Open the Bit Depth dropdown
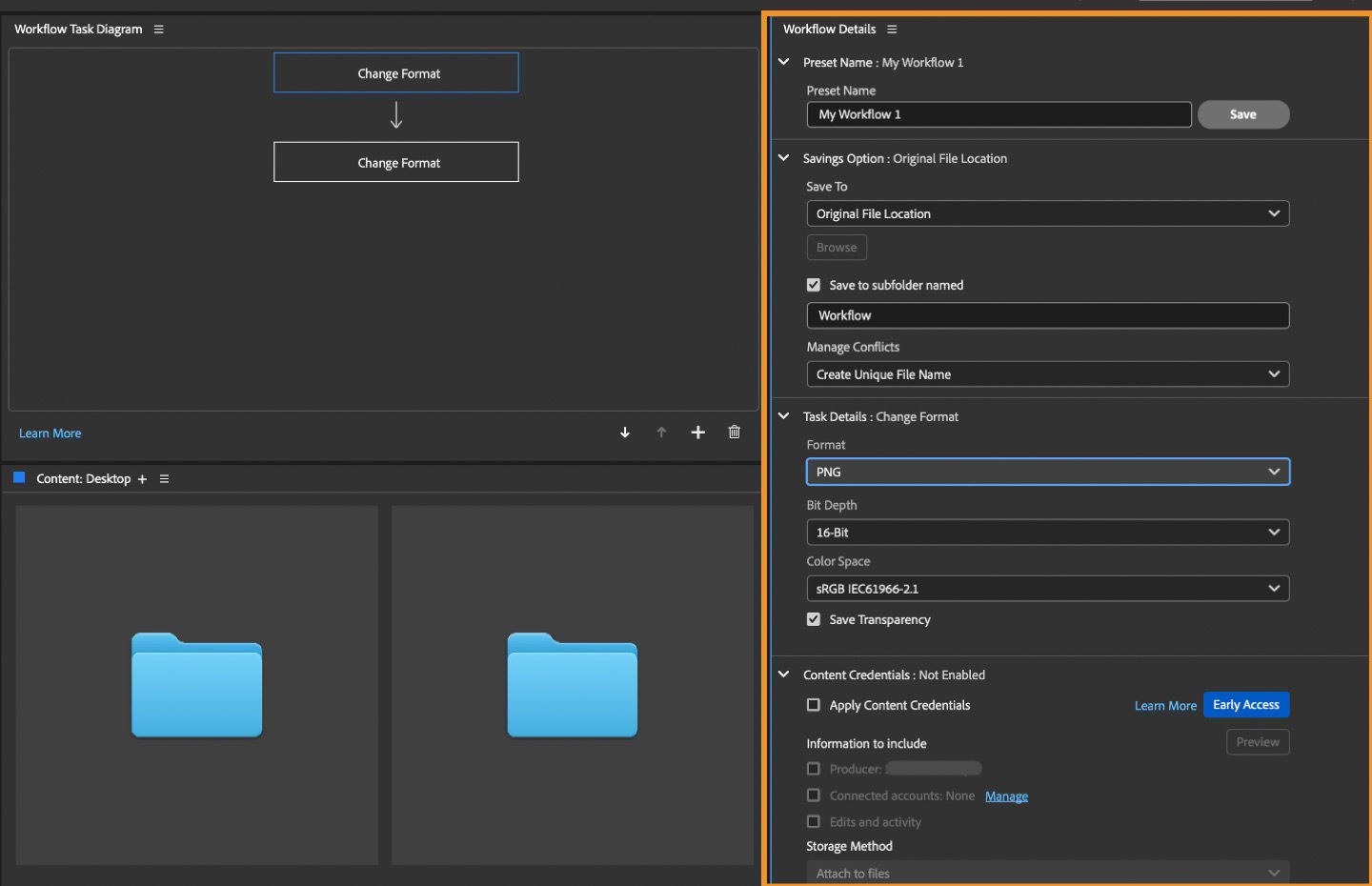The width and height of the screenshot is (1372, 886). click(x=1047, y=532)
